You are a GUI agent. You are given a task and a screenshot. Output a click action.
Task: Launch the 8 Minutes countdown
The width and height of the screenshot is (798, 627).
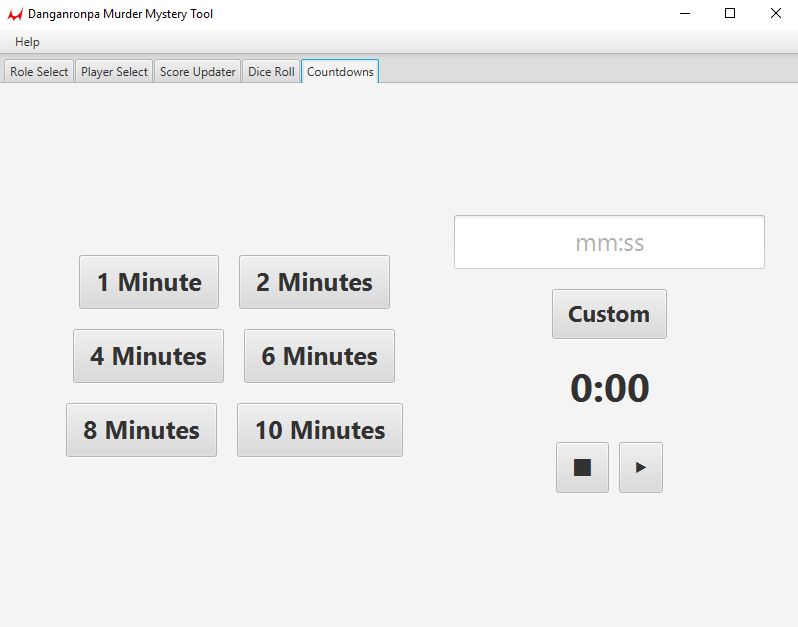[141, 430]
